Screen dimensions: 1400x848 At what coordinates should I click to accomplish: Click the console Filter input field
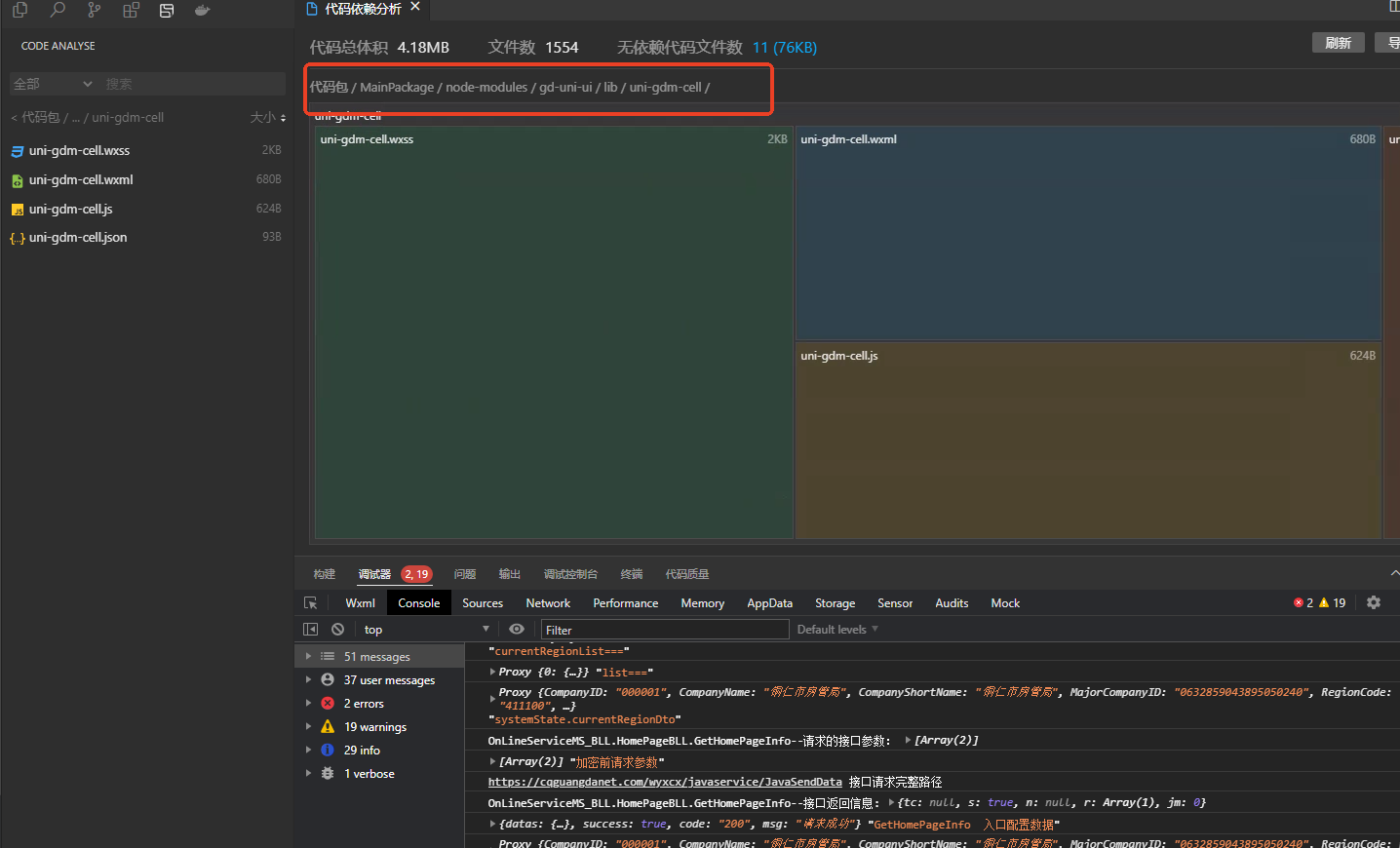665,630
